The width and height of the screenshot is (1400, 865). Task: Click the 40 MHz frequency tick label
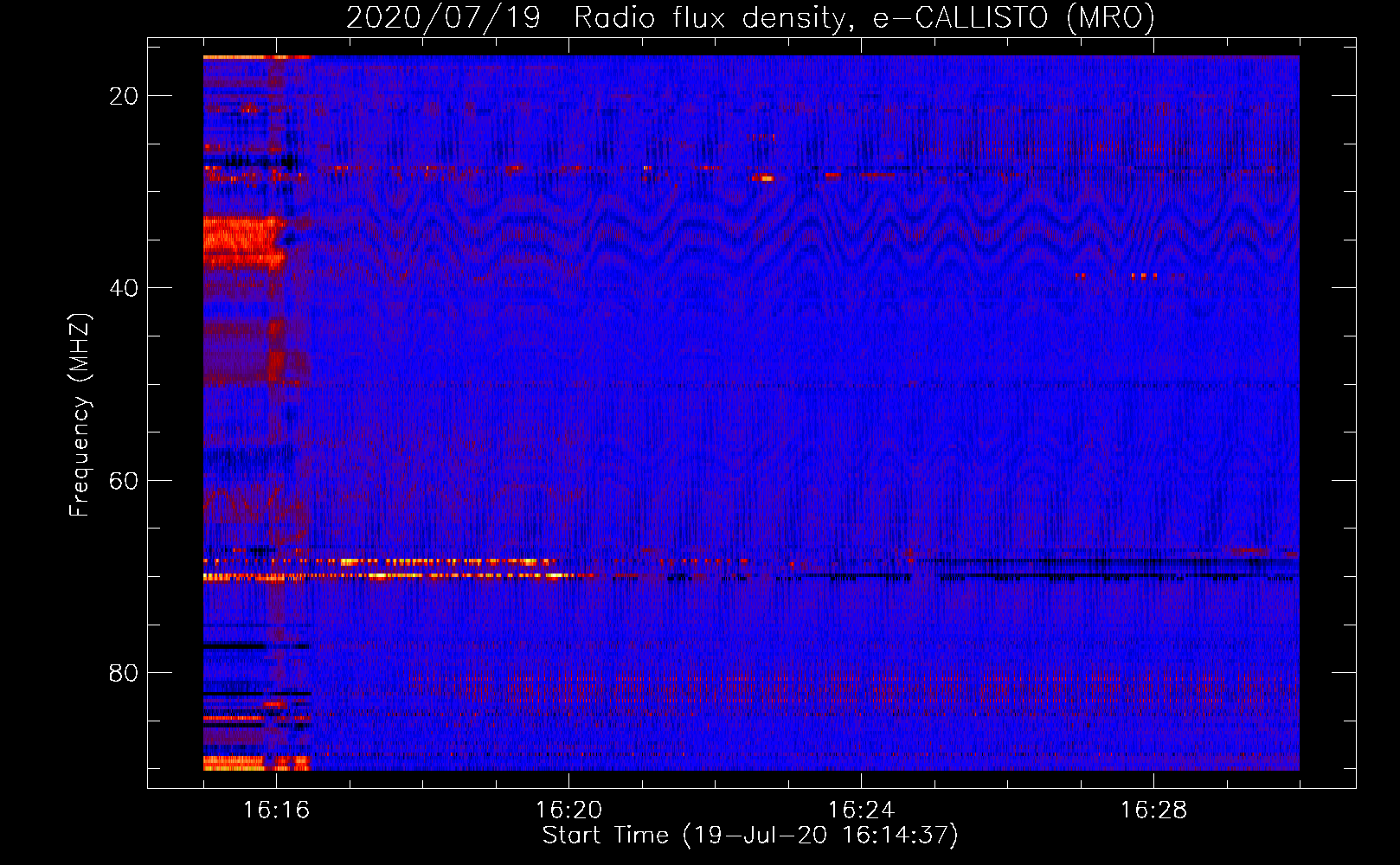[124, 288]
